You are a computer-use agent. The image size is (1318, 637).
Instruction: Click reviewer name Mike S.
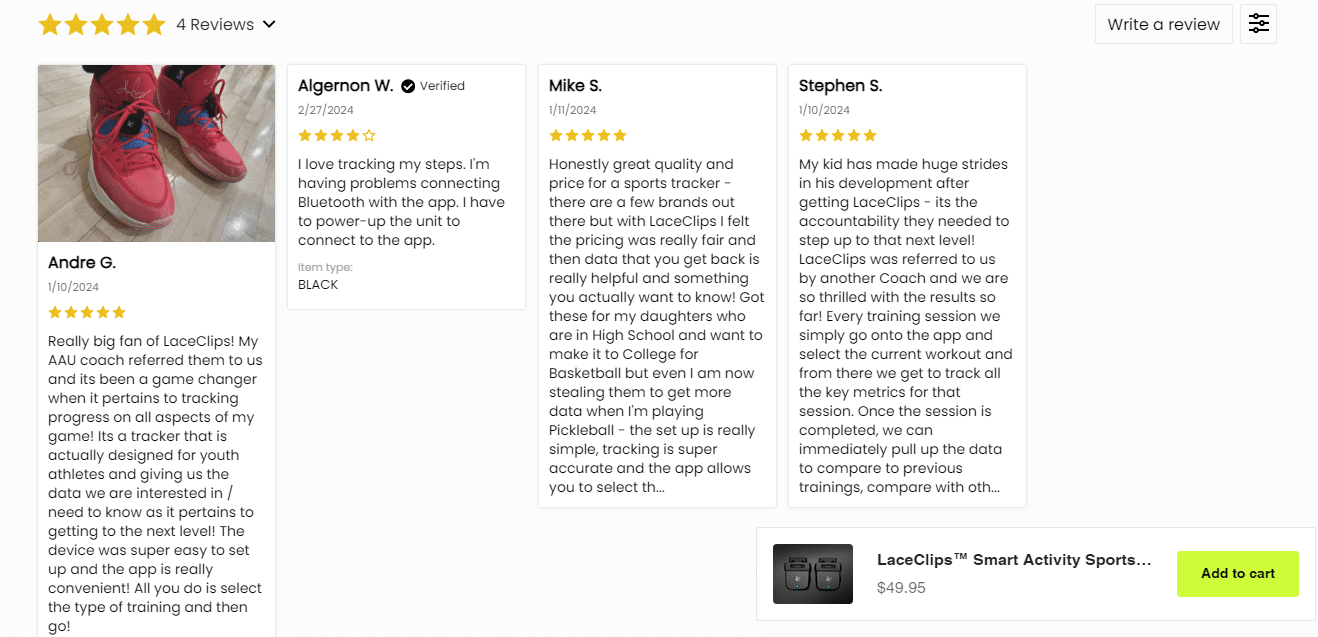tap(575, 86)
